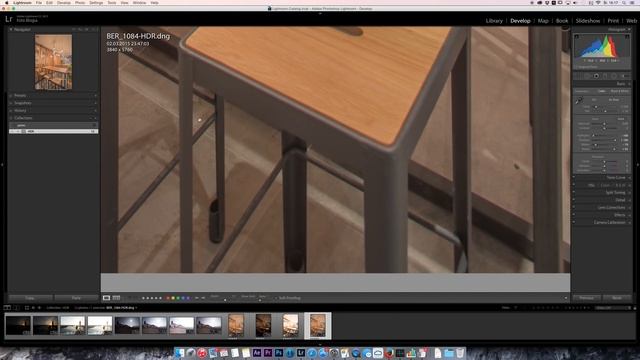This screenshot has height=360, width=640.
Task: Open Premiere Pro from the Dock
Action: (268, 353)
